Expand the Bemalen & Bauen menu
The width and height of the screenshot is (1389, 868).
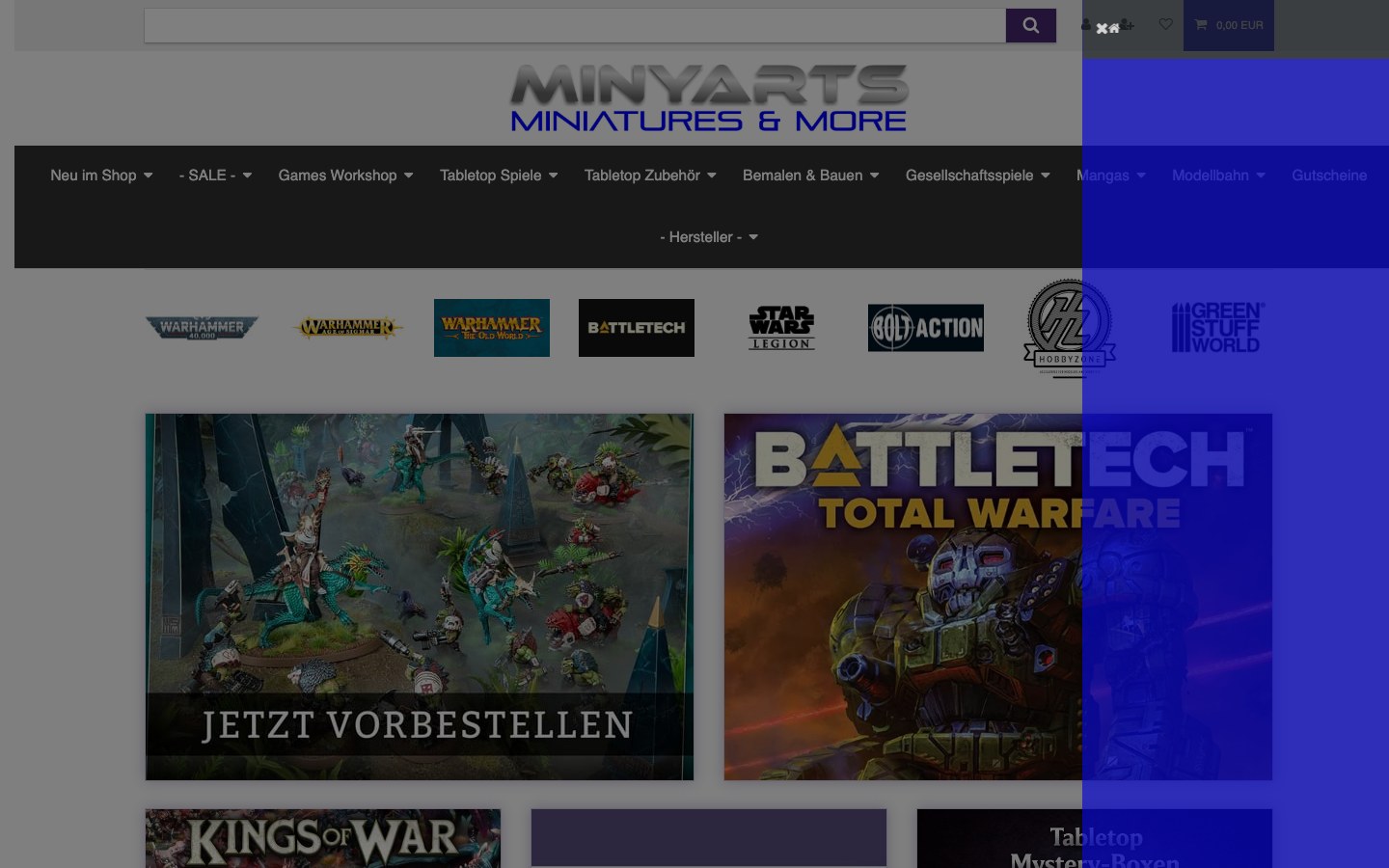click(810, 176)
